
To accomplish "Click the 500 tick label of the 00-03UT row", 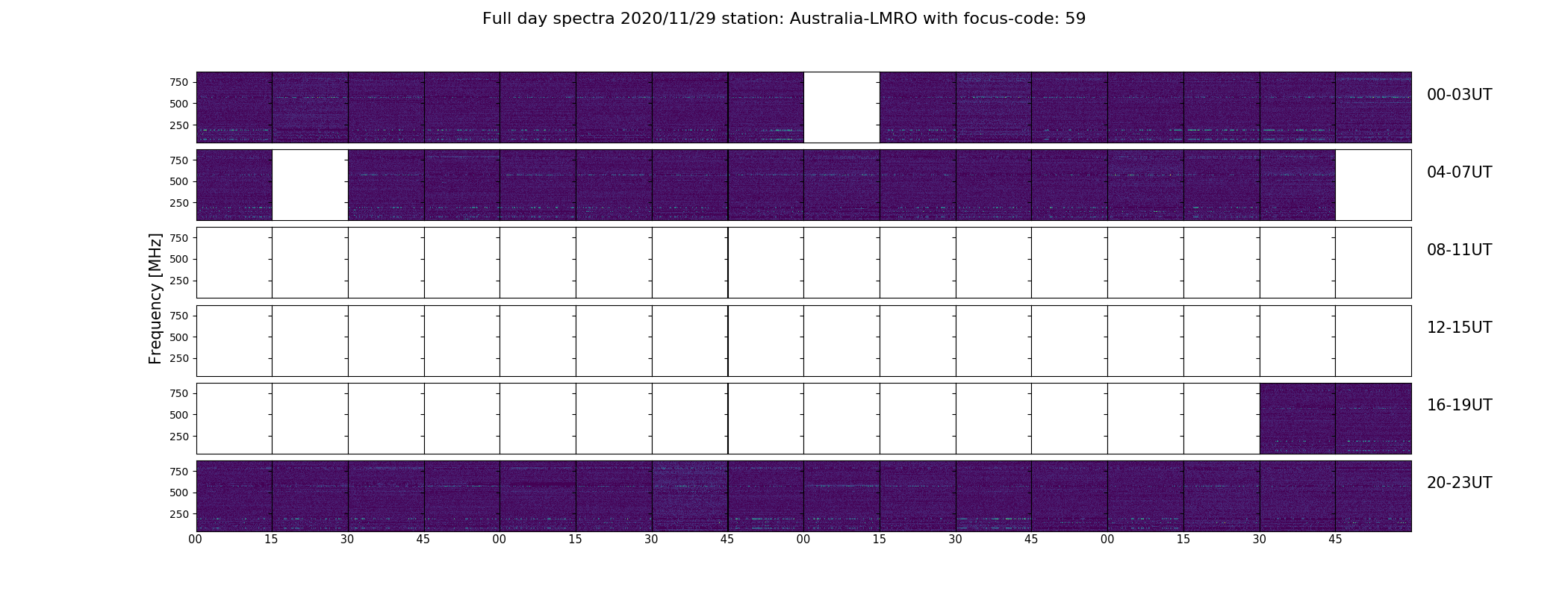I will click(179, 104).
